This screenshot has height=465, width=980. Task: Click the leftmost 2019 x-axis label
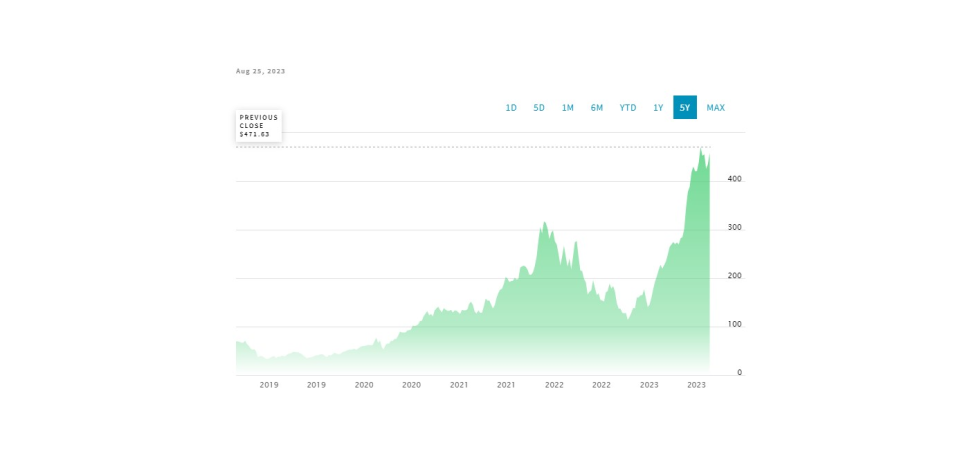point(269,385)
